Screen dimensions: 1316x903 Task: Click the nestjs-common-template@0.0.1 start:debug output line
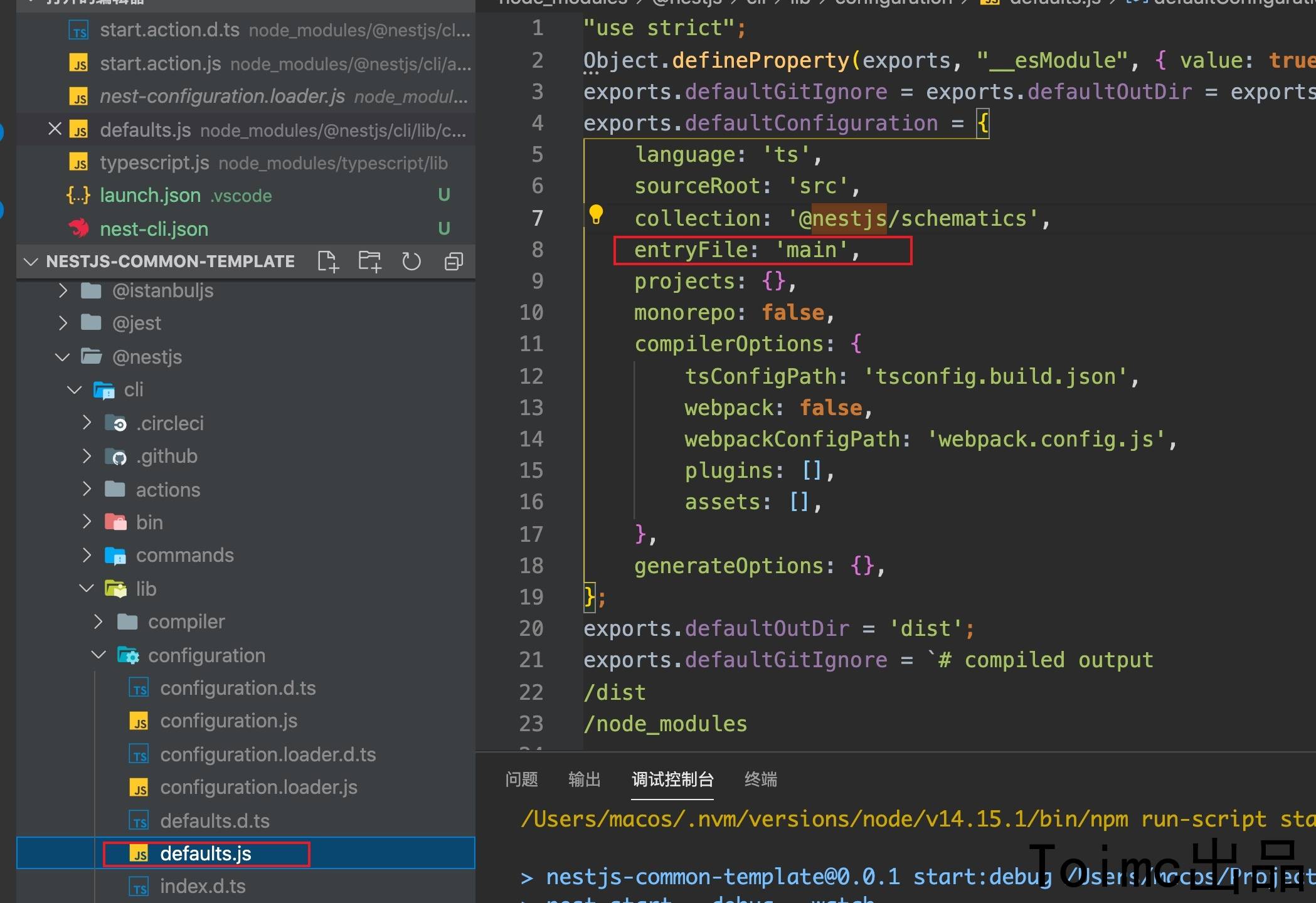pos(918,877)
